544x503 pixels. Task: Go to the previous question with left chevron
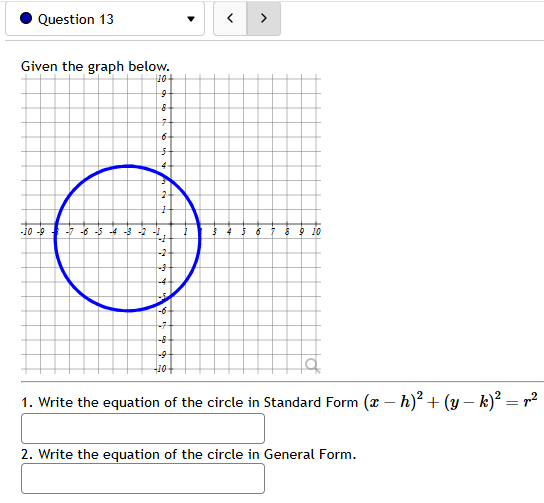click(x=230, y=18)
